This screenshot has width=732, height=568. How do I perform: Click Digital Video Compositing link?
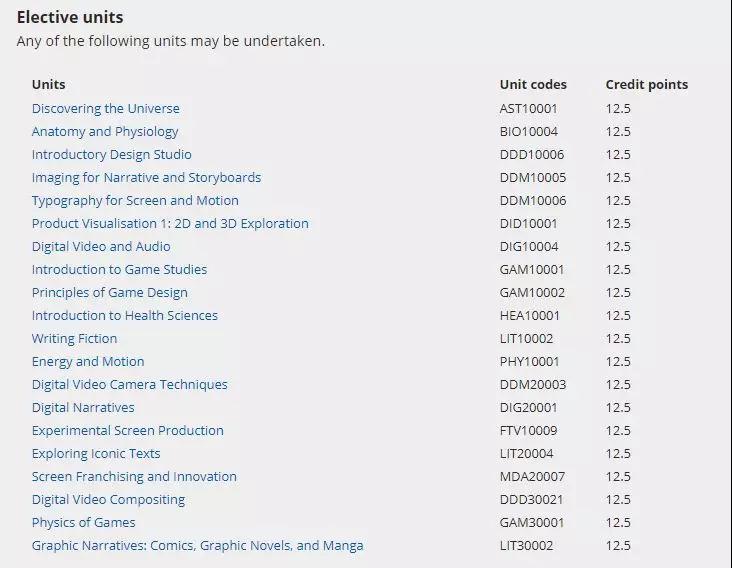click(x=108, y=500)
